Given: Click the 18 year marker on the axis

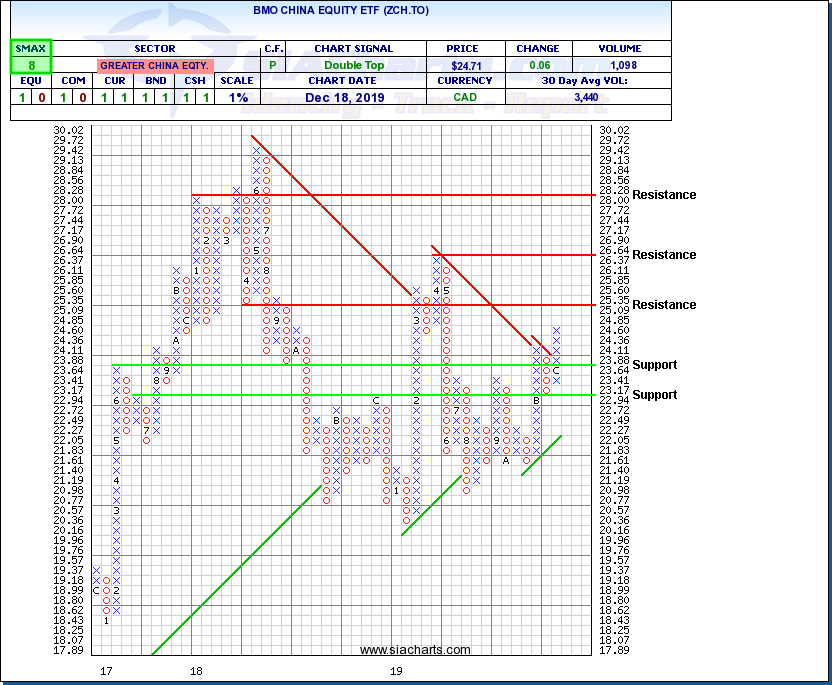Looking at the screenshot, I should point(197,670).
